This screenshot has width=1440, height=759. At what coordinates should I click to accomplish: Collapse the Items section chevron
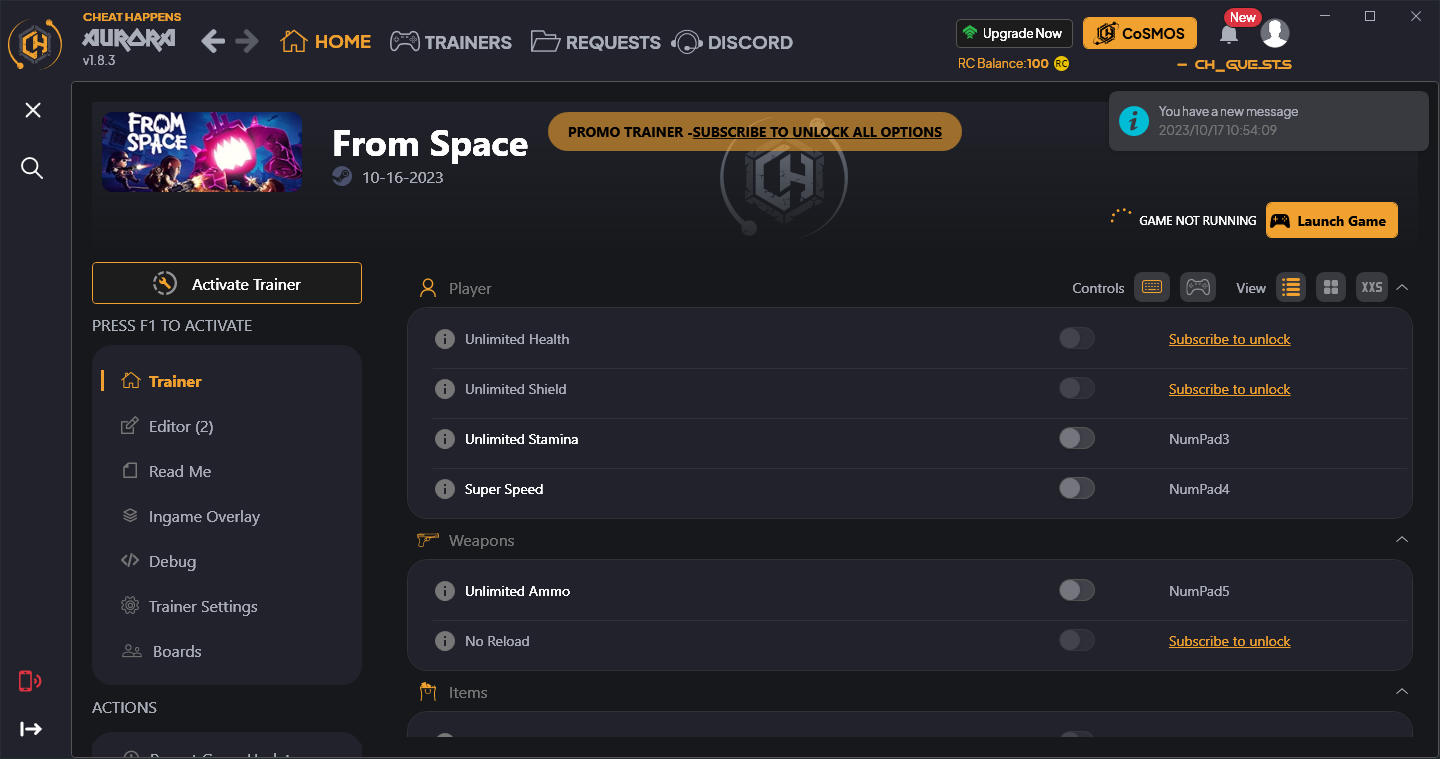[1402, 691]
